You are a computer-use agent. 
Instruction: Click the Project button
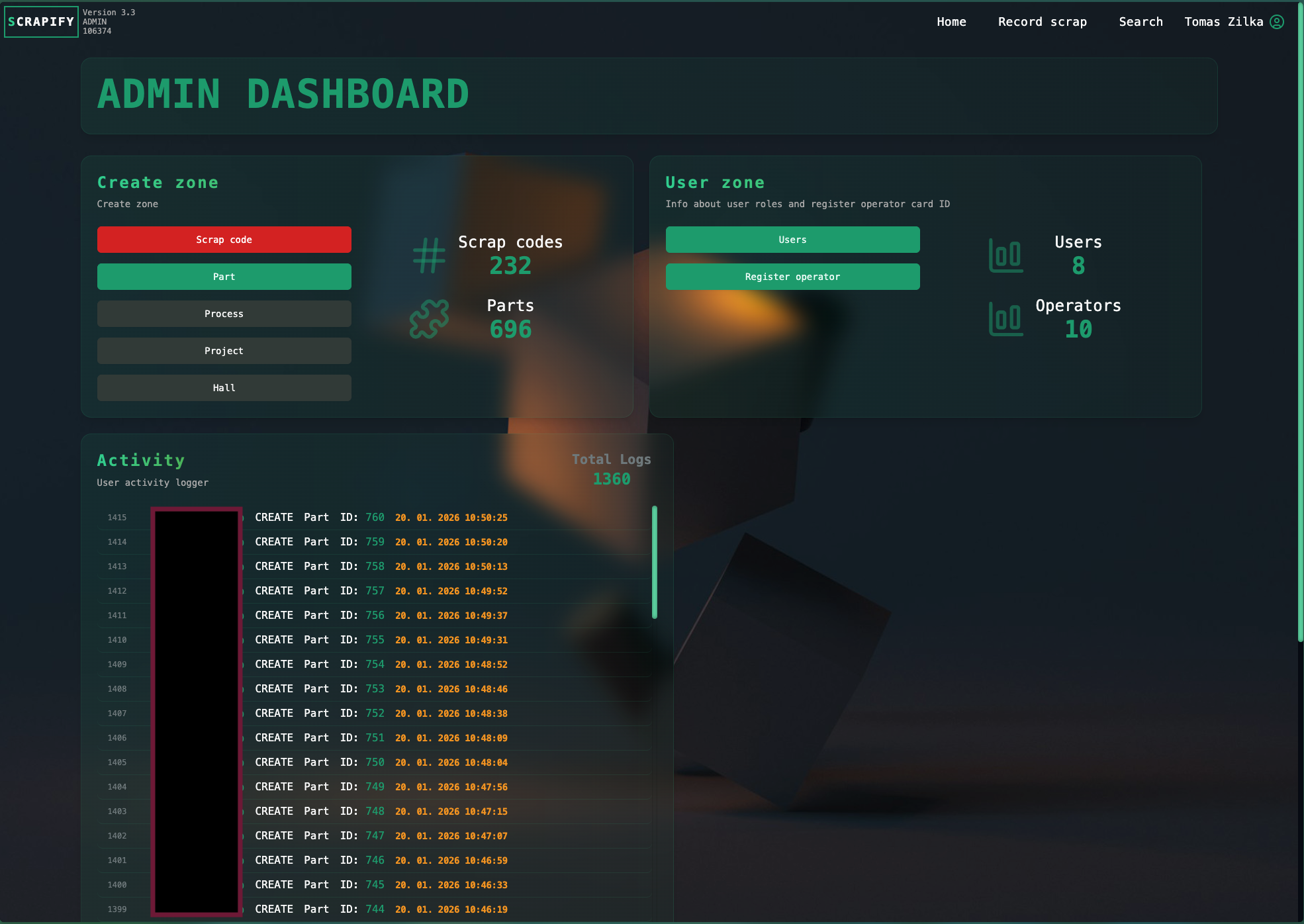[224, 351]
